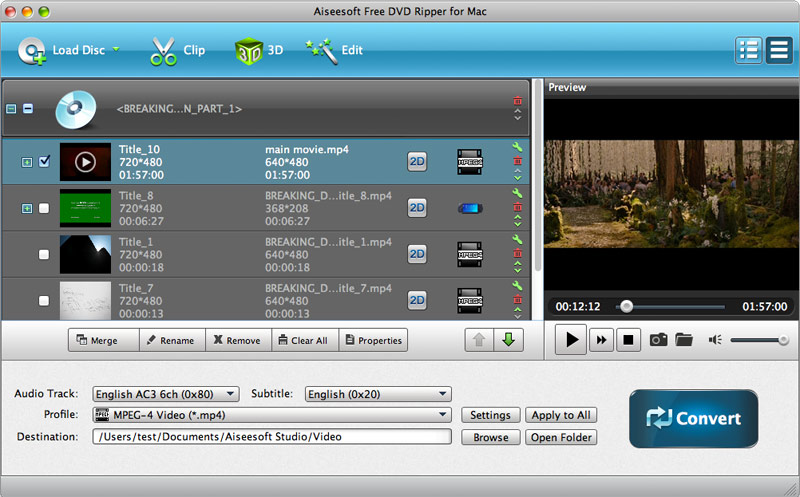Move selected title down with green arrow
The image size is (800, 497).
coord(508,340)
